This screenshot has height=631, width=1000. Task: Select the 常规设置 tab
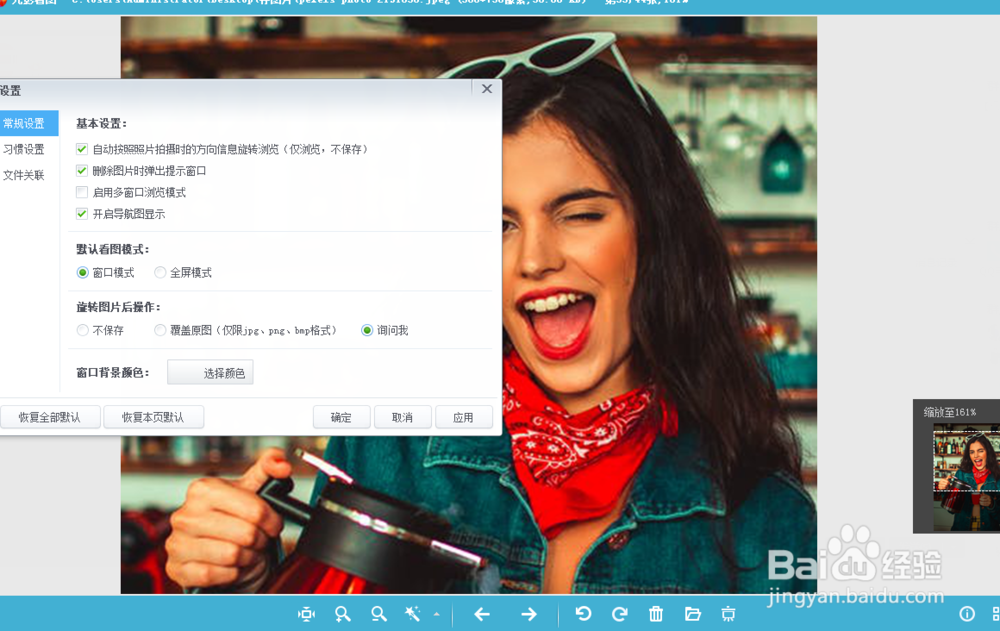[29, 123]
